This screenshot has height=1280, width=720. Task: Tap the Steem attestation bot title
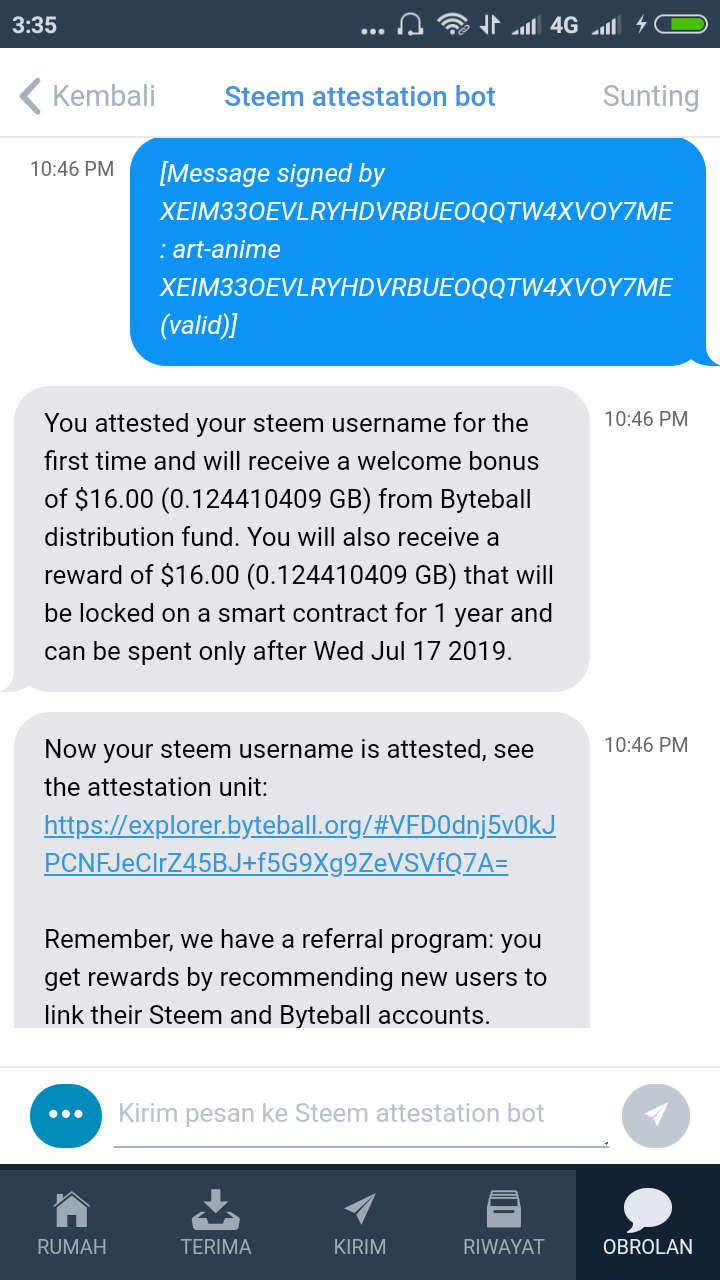pos(360,97)
